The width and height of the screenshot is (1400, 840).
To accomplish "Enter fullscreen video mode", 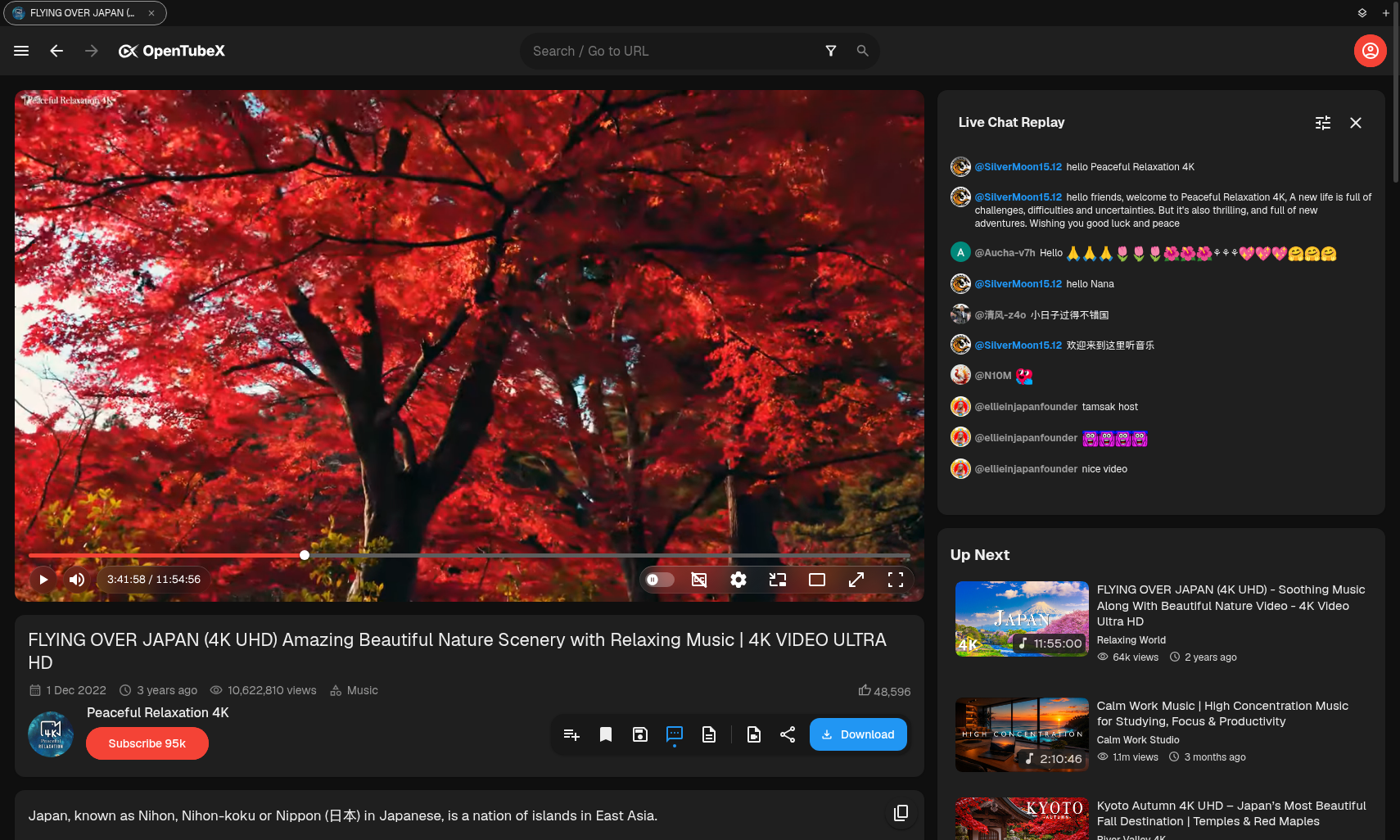I will (896, 580).
